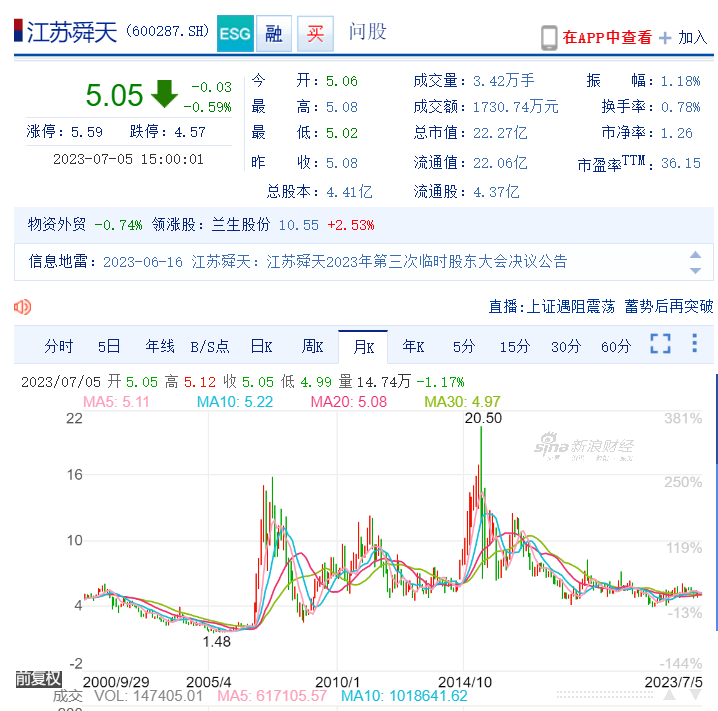Click the stock name 江苏舜天
The height and width of the screenshot is (711, 718).
pos(72,32)
